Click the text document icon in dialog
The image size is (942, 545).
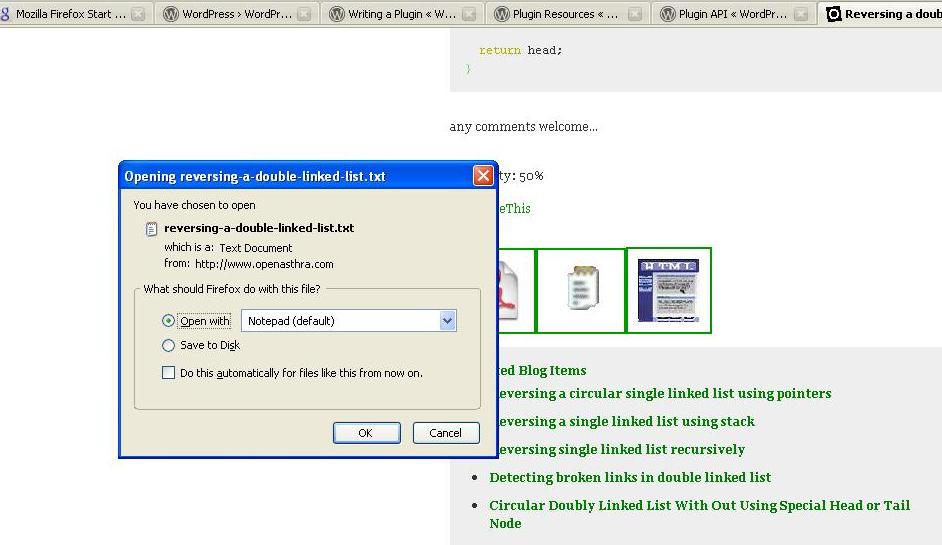[x=151, y=228]
